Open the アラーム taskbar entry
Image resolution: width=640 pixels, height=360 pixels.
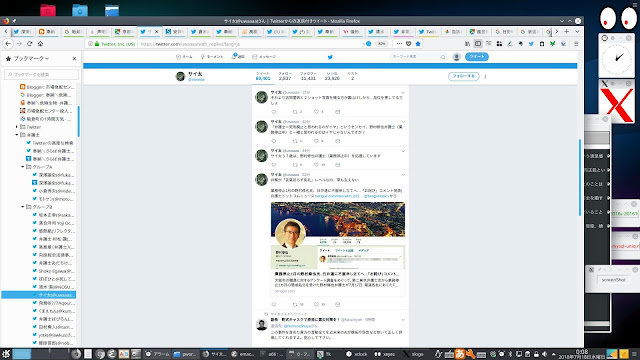pos(158,354)
